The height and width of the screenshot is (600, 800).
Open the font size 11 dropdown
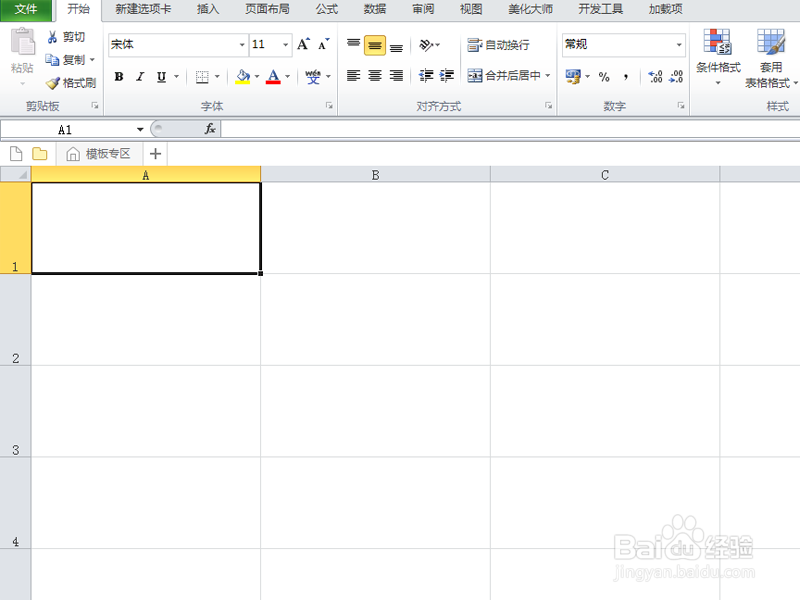(285, 45)
